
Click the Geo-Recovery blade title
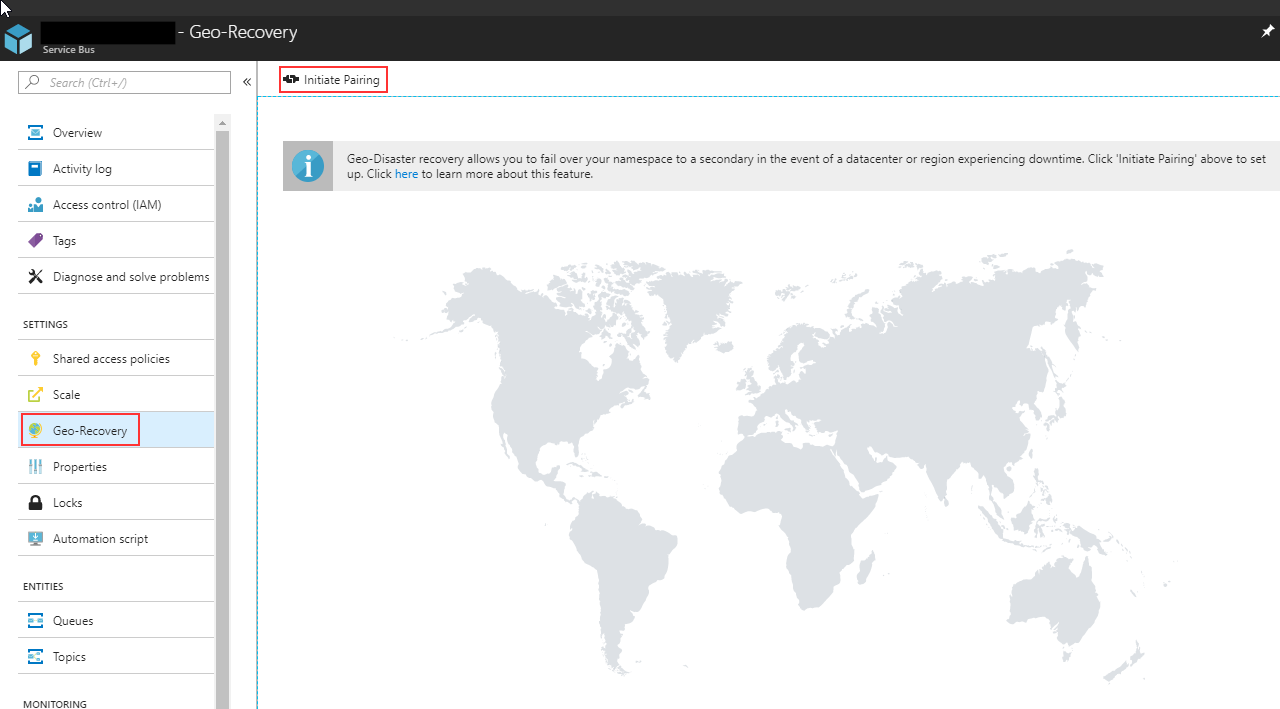pyautogui.click(x=243, y=32)
